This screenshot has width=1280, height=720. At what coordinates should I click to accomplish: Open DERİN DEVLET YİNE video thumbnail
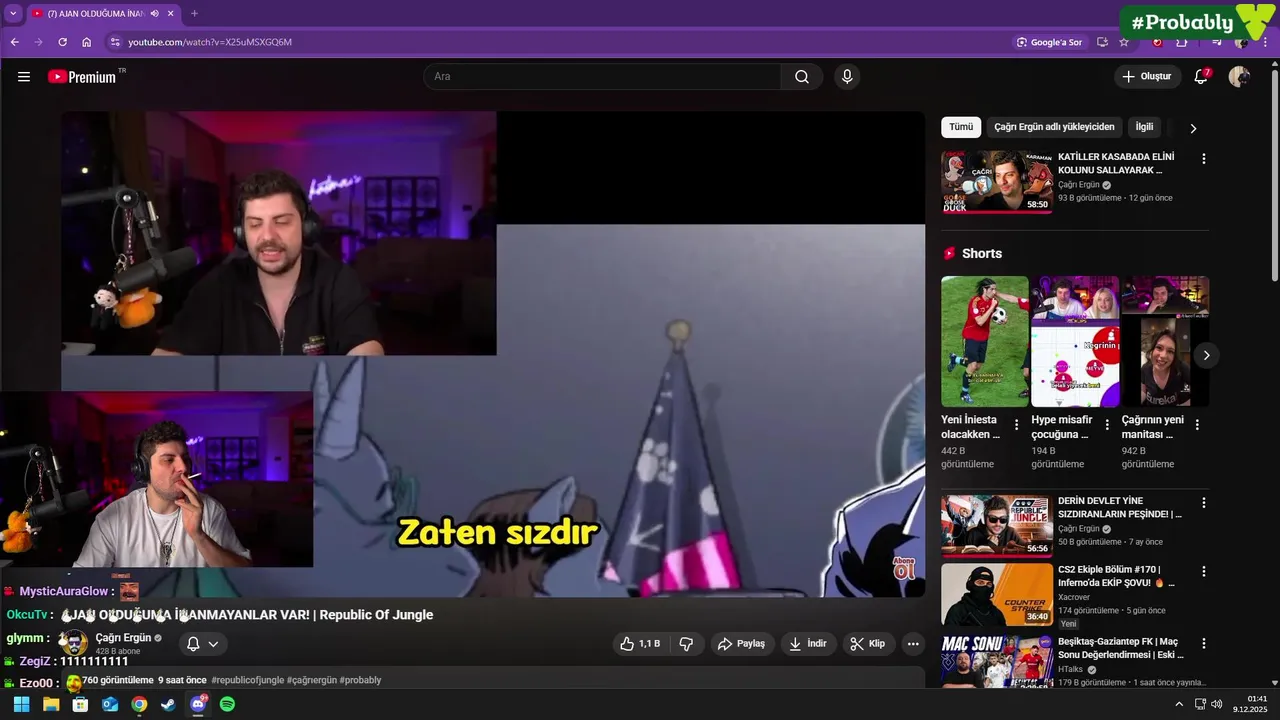[997, 525]
